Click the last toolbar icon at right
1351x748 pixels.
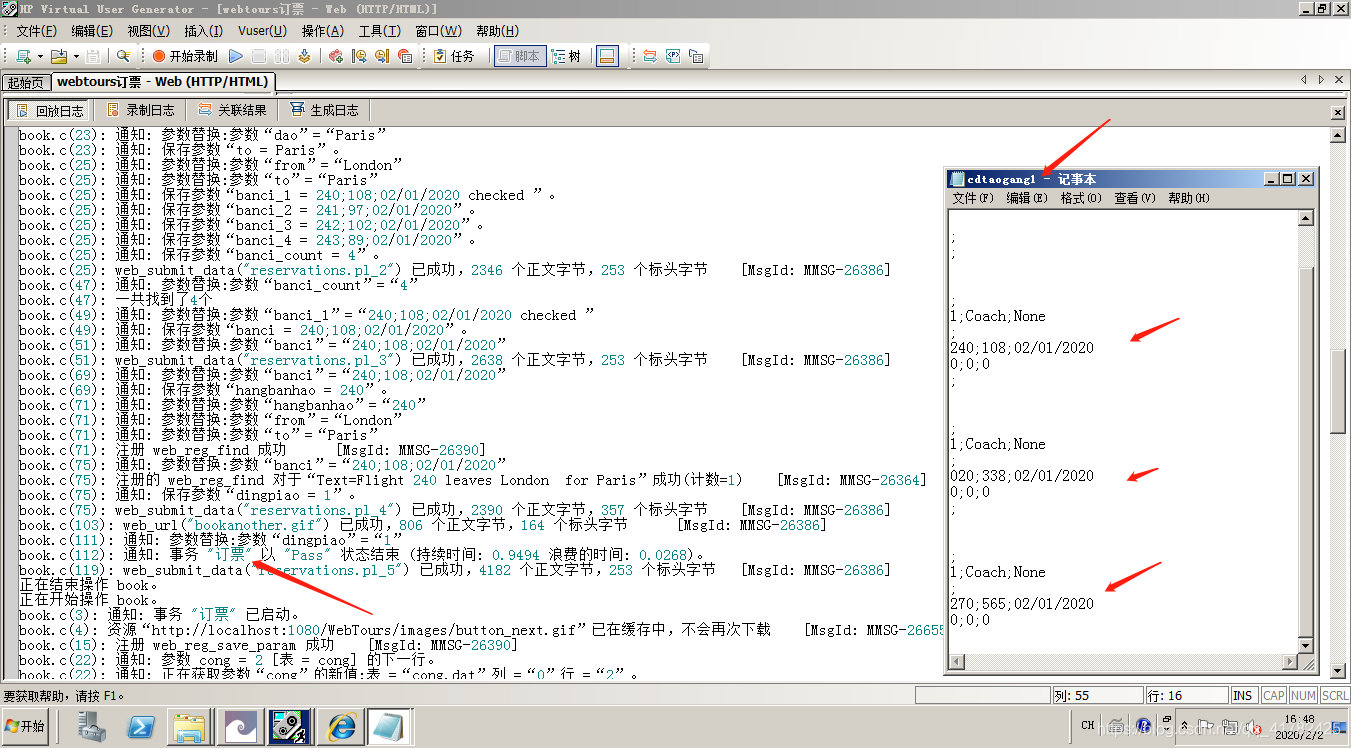[696, 57]
